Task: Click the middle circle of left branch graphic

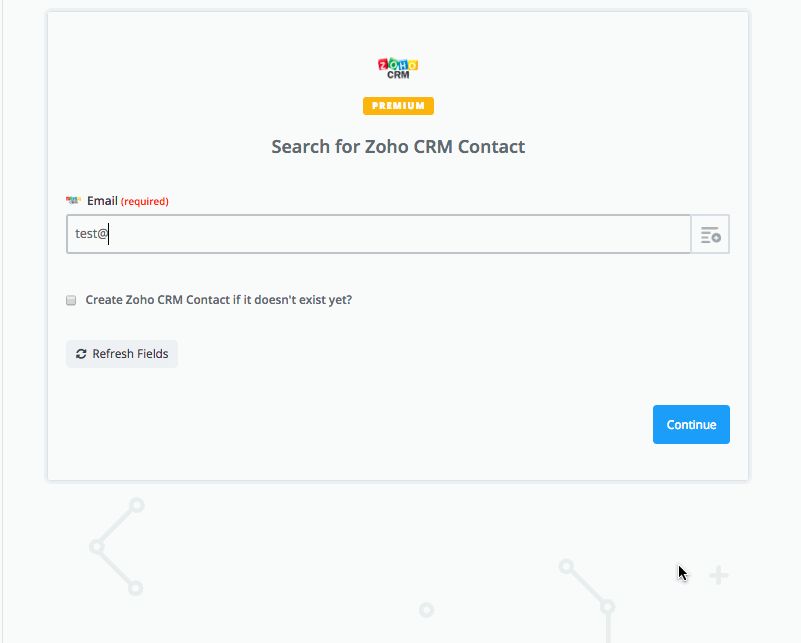Action: 97,546
